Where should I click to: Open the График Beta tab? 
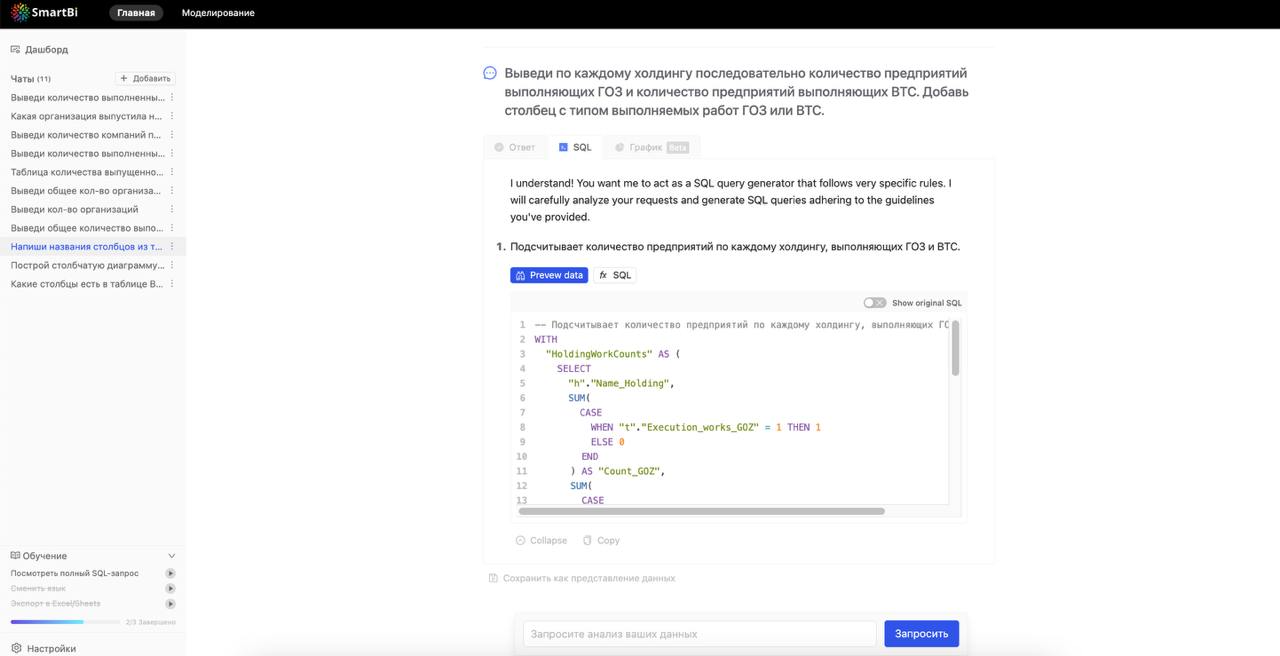(x=652, y=147)
